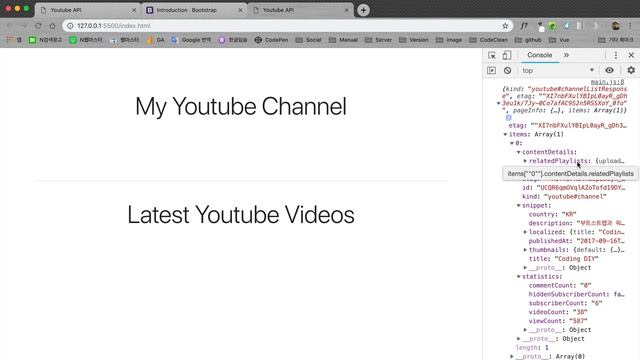This screenshot has height=360, width=640.
Task: Open the site information icon in the address bar
Action: pyautogui.click(x=70, y=26)
